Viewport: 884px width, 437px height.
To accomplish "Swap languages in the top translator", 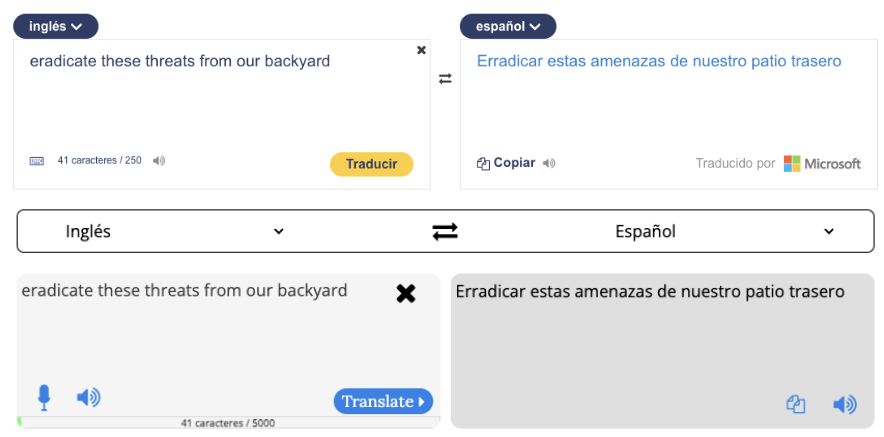I will (445, 79).
